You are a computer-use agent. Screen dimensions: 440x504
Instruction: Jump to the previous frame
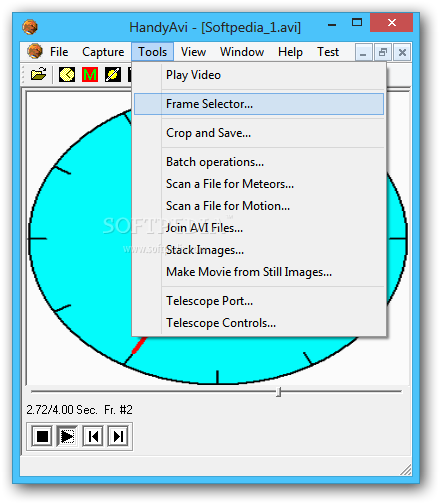tap(93, 436)
